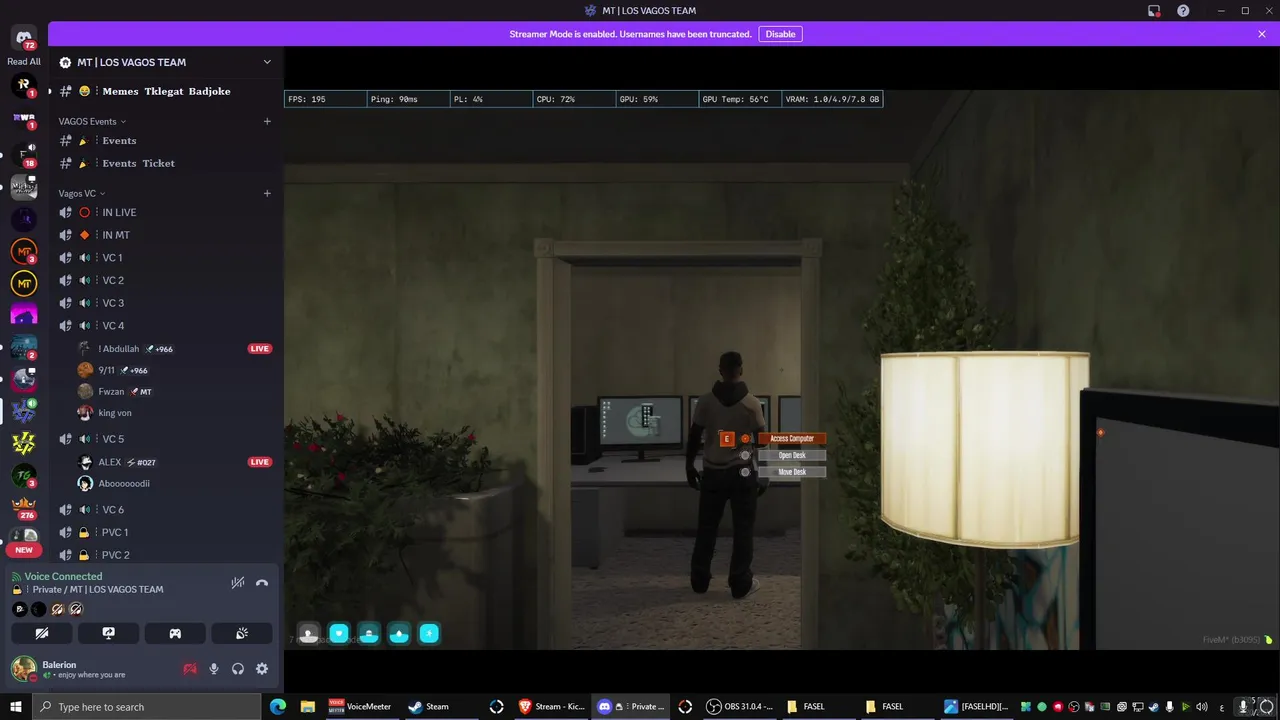The image size is (1280, 720).
Task: Open the TG server icon
Action: click(x=24, y=476)
